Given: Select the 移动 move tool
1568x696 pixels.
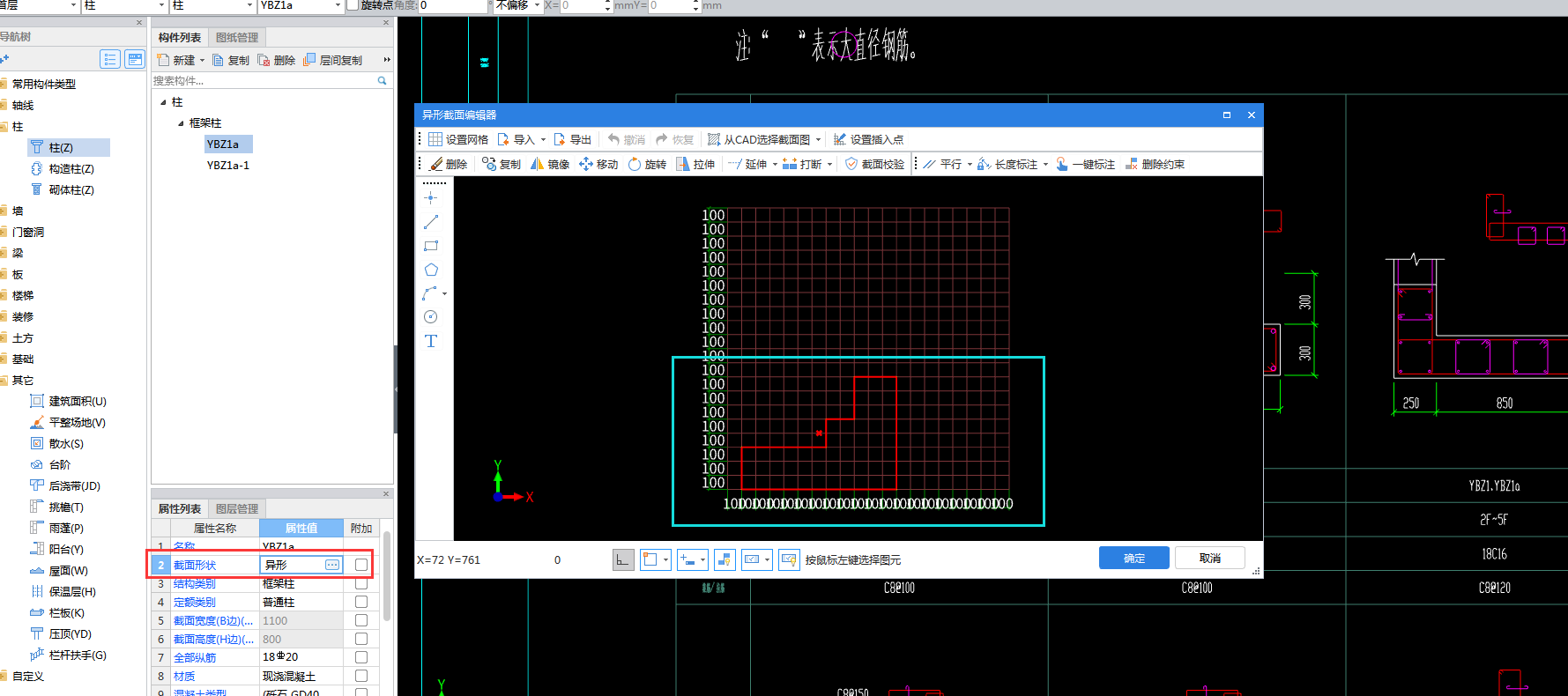Looking at the screenshot, I should click(x=598, y=164).
